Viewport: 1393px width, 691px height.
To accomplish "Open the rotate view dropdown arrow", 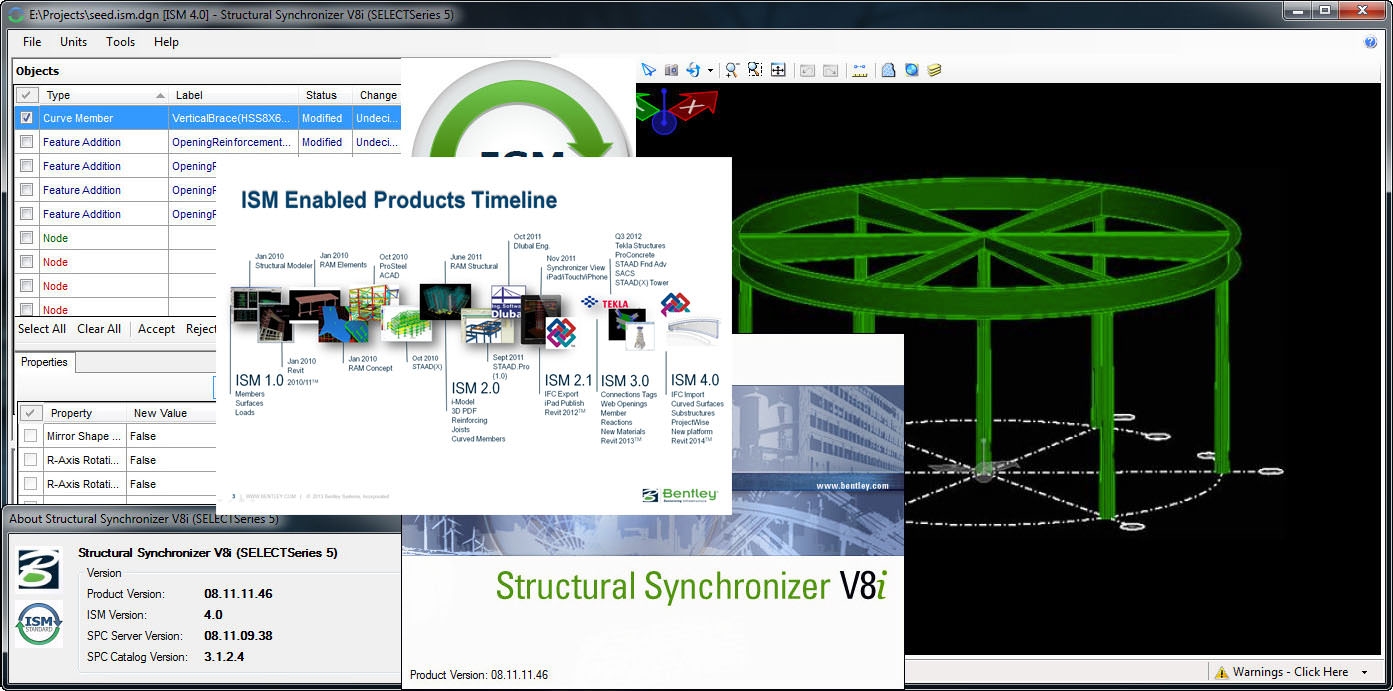I will (710, 71).
